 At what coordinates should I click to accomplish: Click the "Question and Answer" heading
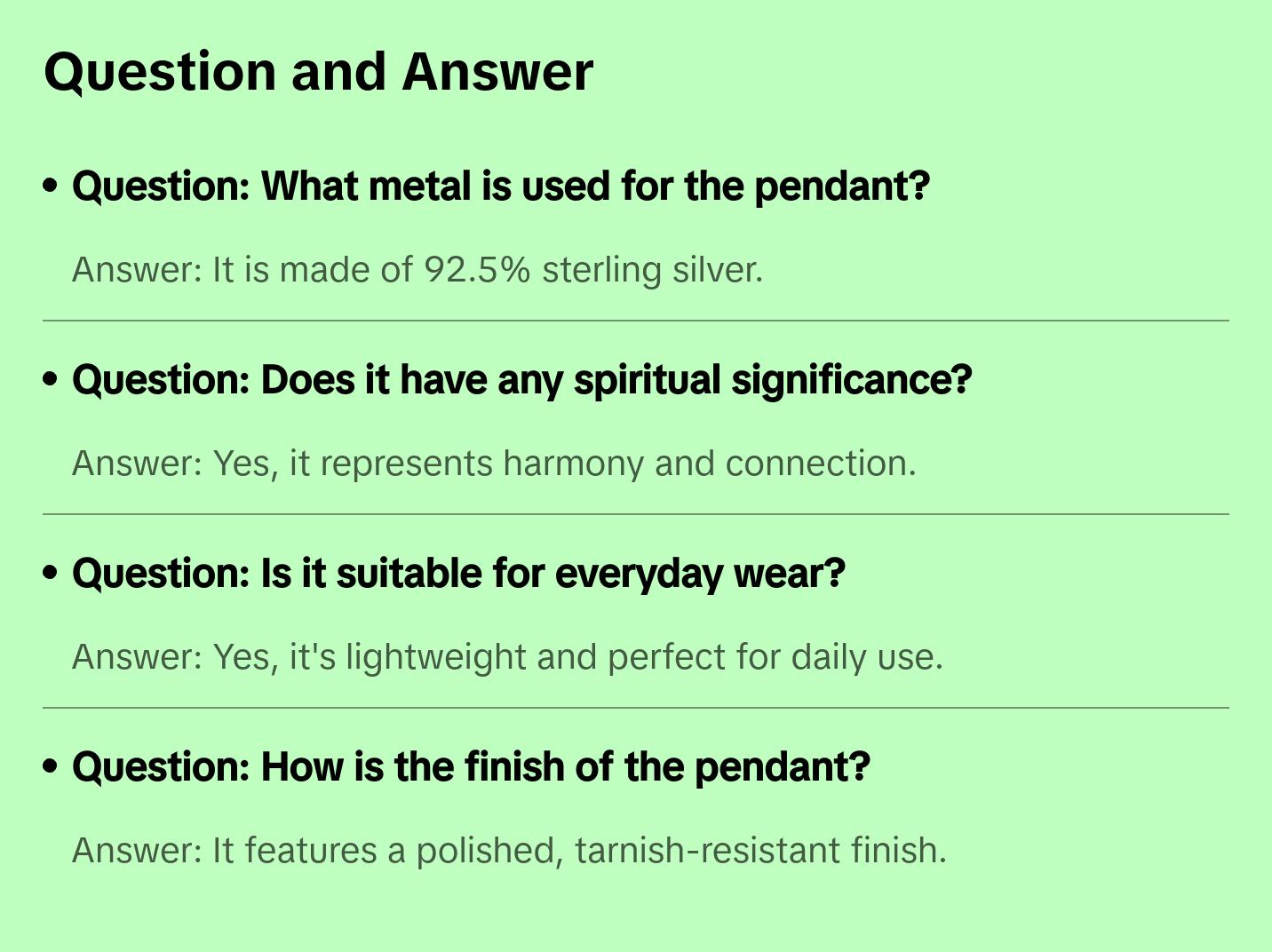[318, 72]
